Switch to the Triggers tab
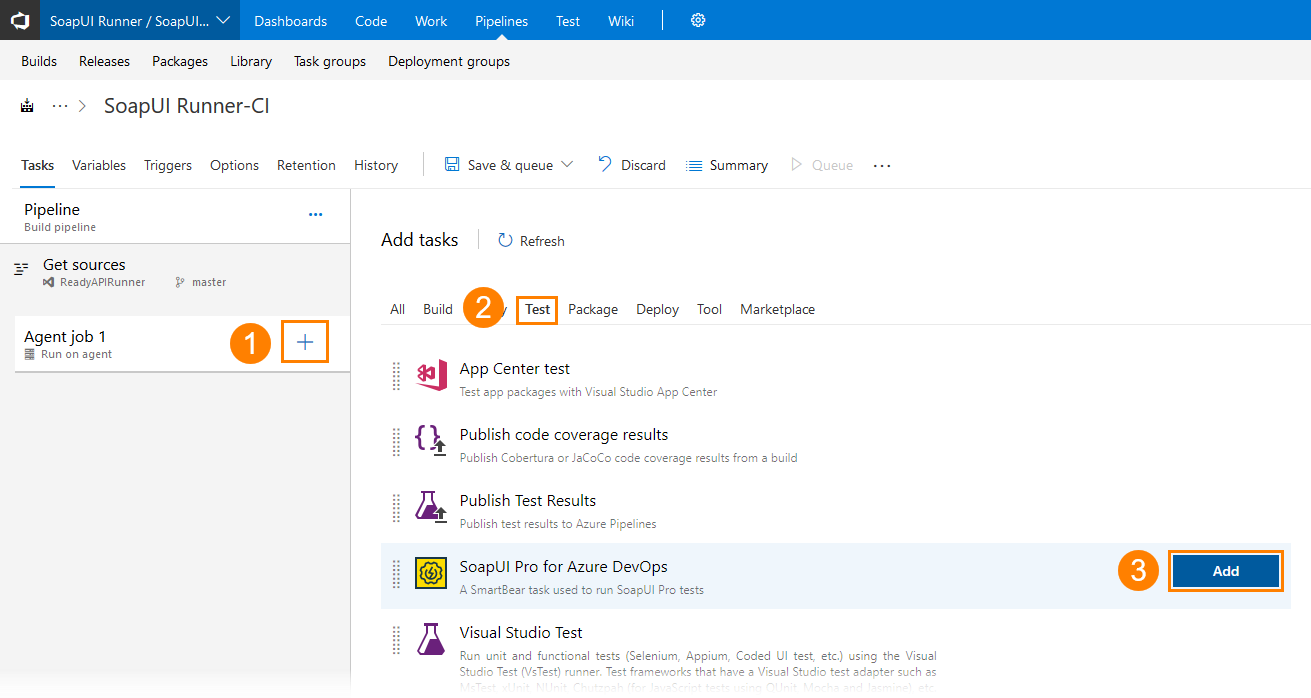 tap(168, 165)
